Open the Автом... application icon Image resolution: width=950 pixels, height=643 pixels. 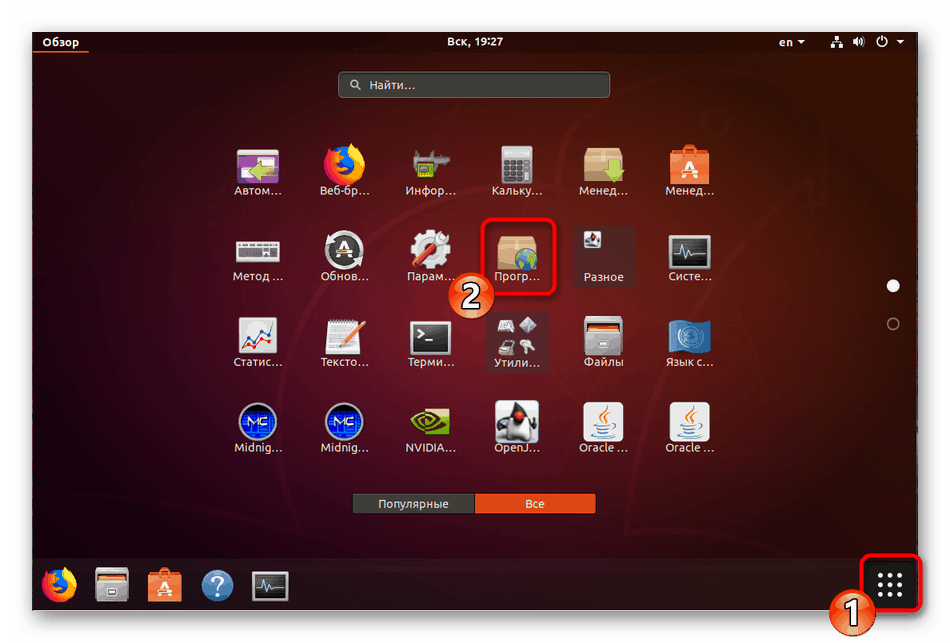tap(257, 172)
